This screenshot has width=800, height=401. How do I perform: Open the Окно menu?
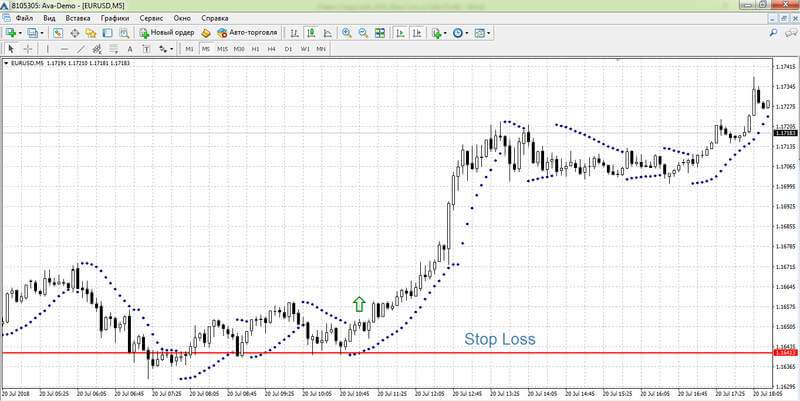(x=182, y=18)
